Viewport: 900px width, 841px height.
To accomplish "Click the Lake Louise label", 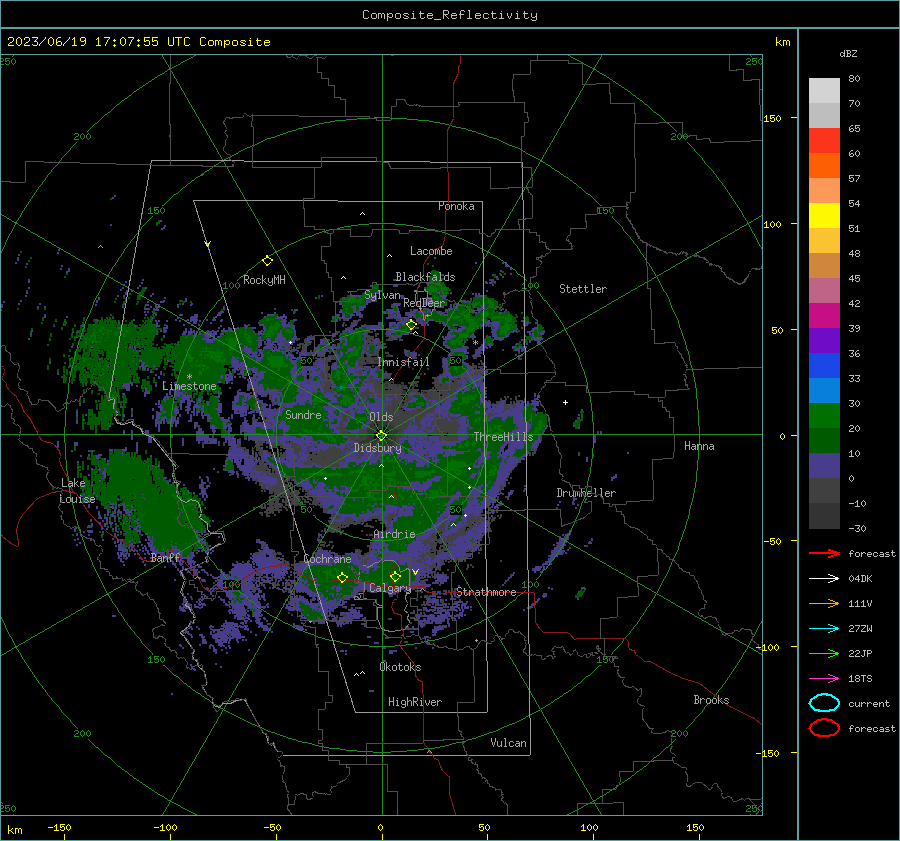I will 77,491.
